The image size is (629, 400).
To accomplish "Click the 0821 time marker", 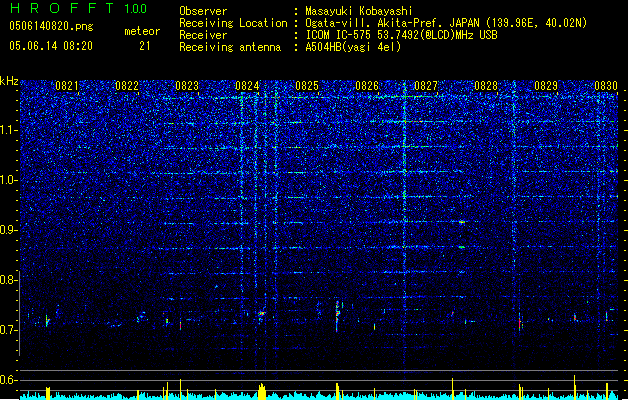I will [67, 86].
